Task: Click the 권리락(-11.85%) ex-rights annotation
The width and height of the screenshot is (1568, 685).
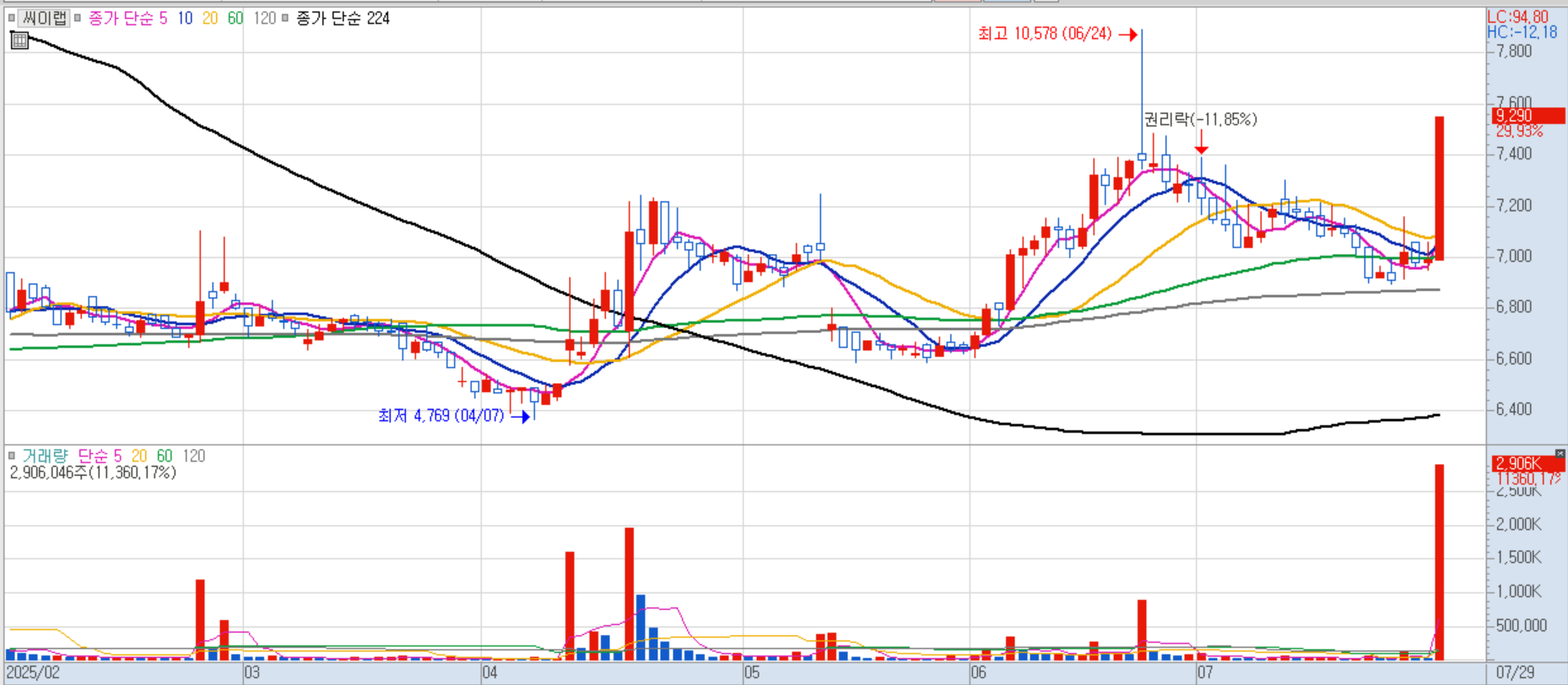Action: (1200, 119)
